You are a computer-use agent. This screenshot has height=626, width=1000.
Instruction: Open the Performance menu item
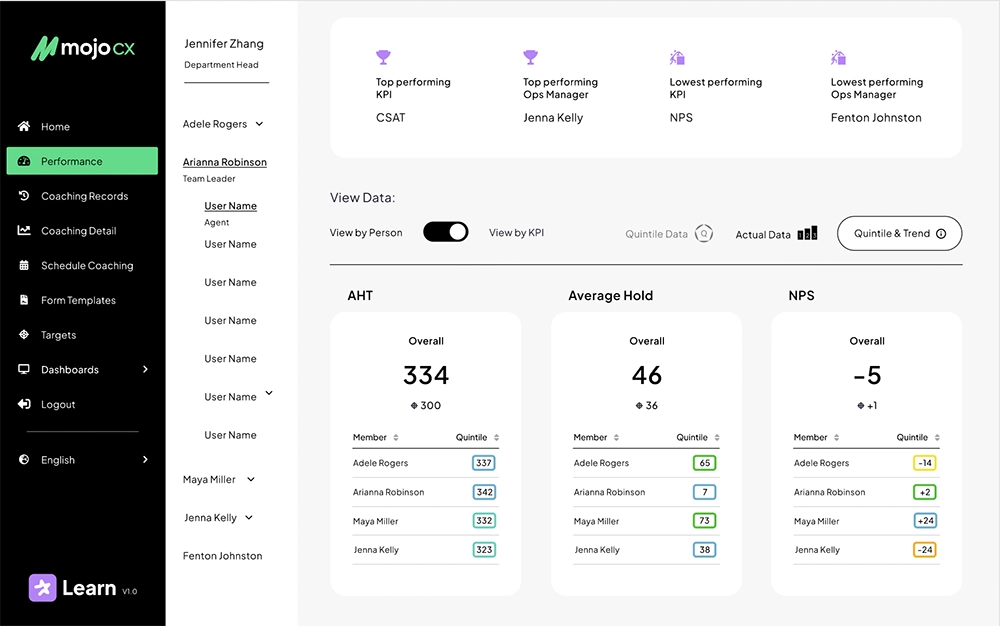(x=82, y=161)
